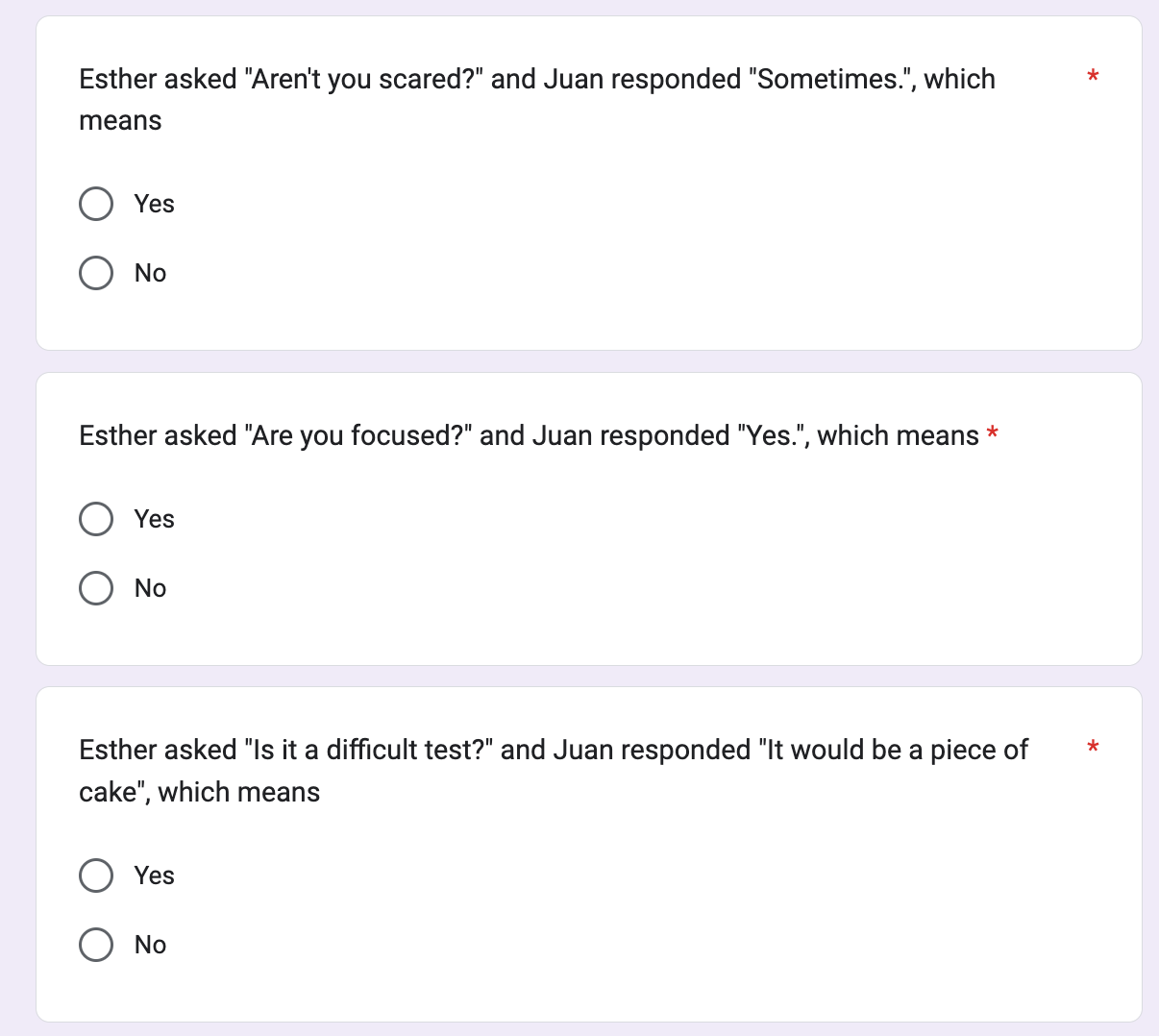Click the "Are you focused?" question text
Viewport: 1159px width, 1036px height.
530,435
